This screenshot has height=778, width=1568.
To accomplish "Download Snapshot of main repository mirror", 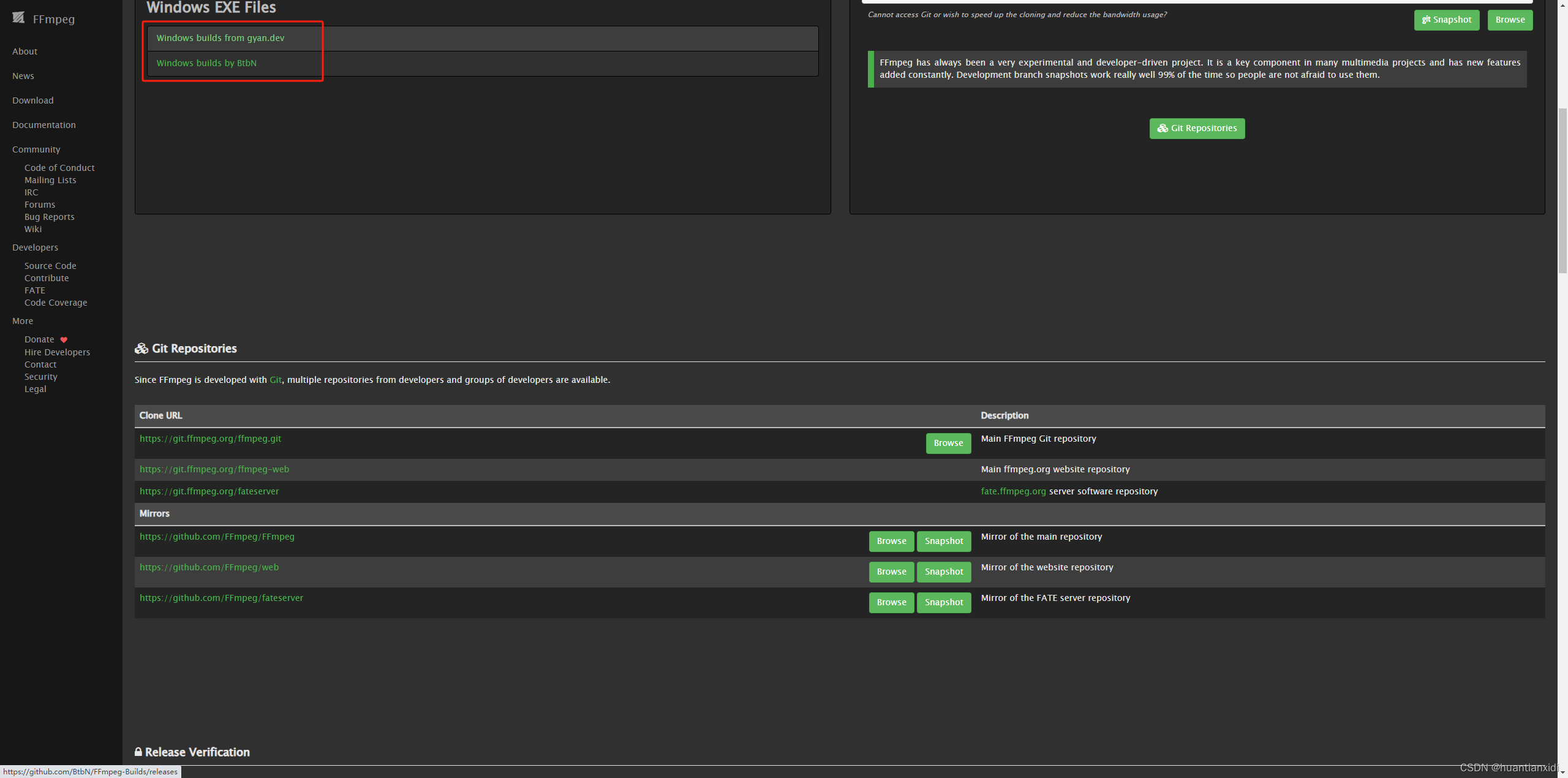I will (944, 541).
